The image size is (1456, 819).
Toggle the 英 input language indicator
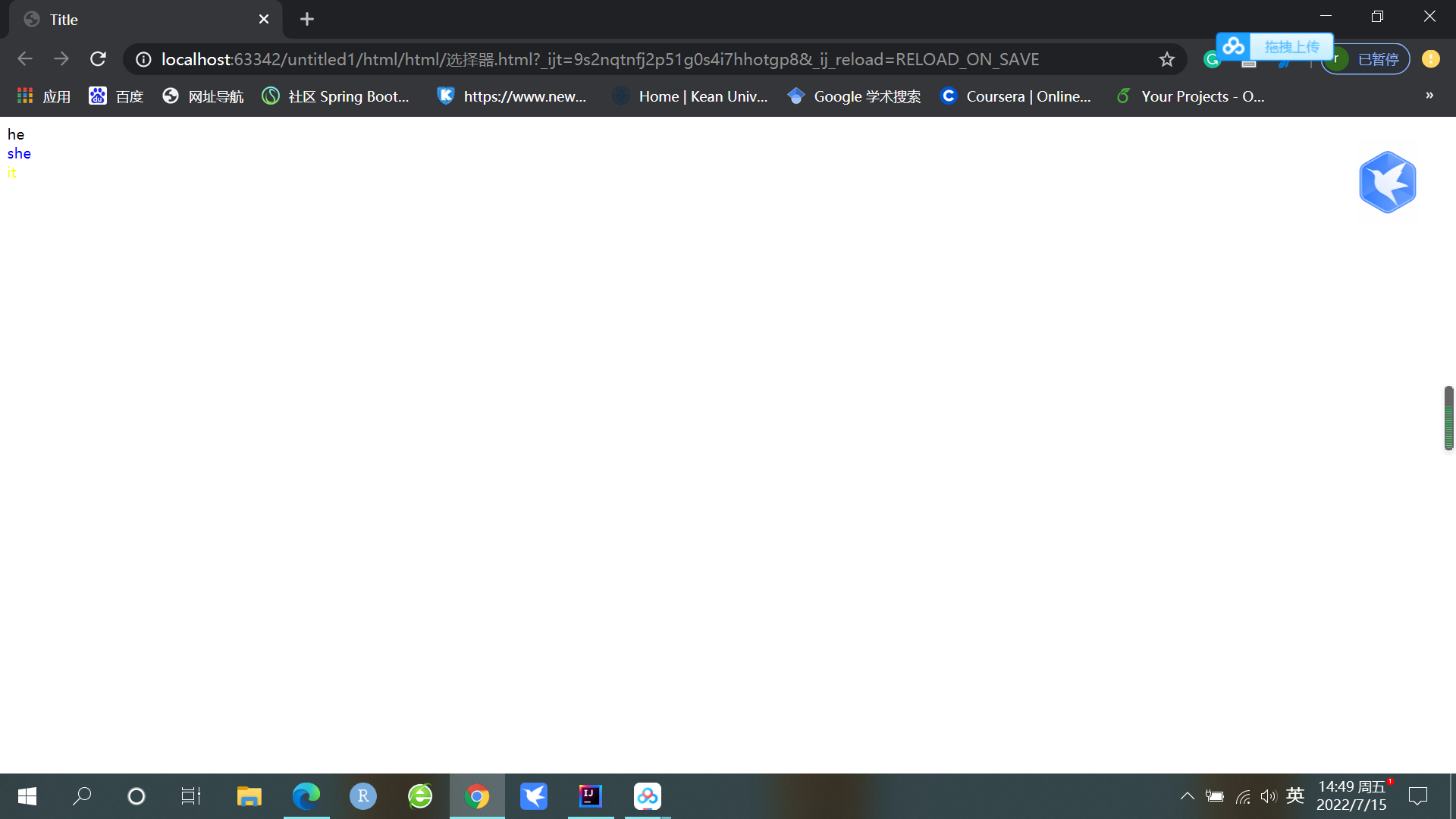point(1294,795)
